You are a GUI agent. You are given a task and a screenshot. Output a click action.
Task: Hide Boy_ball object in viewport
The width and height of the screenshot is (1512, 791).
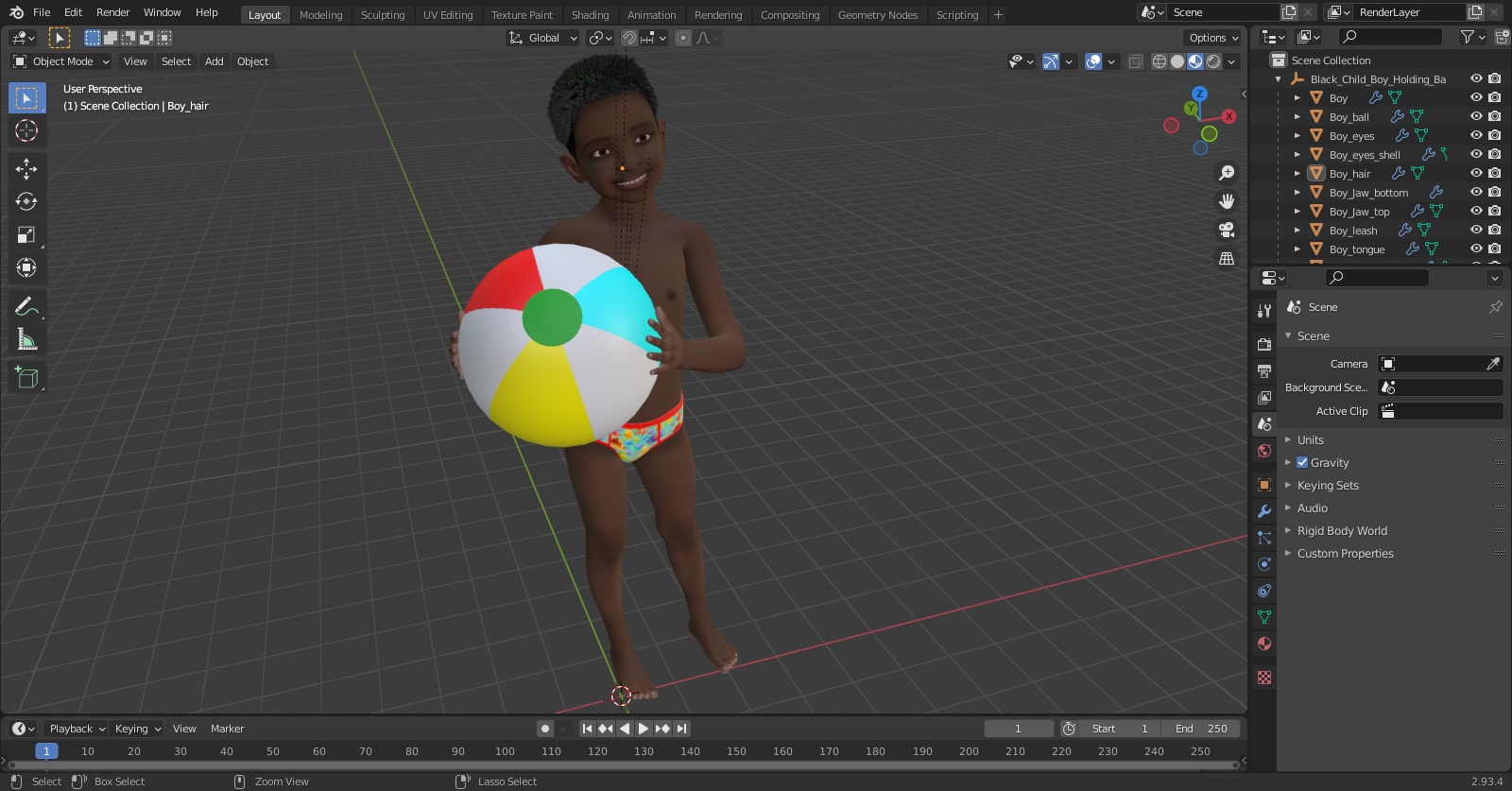pos(1476,117)
